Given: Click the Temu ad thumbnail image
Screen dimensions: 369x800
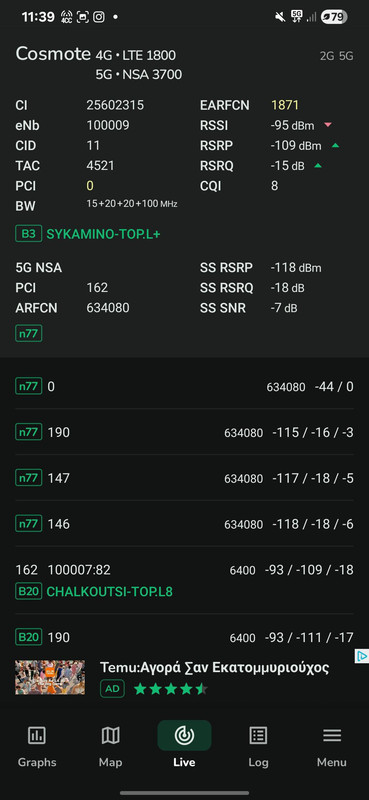Looking at the screenshot, I should pyautogui.click(x=50, y=678).
